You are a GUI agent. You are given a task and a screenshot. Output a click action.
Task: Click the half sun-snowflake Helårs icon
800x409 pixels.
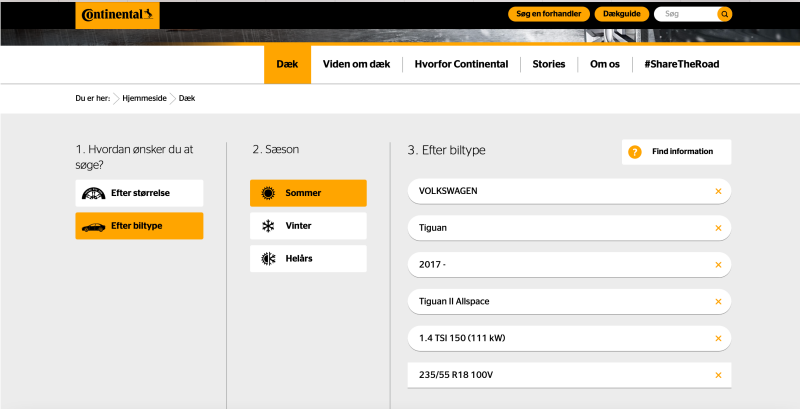click(268, 259)
